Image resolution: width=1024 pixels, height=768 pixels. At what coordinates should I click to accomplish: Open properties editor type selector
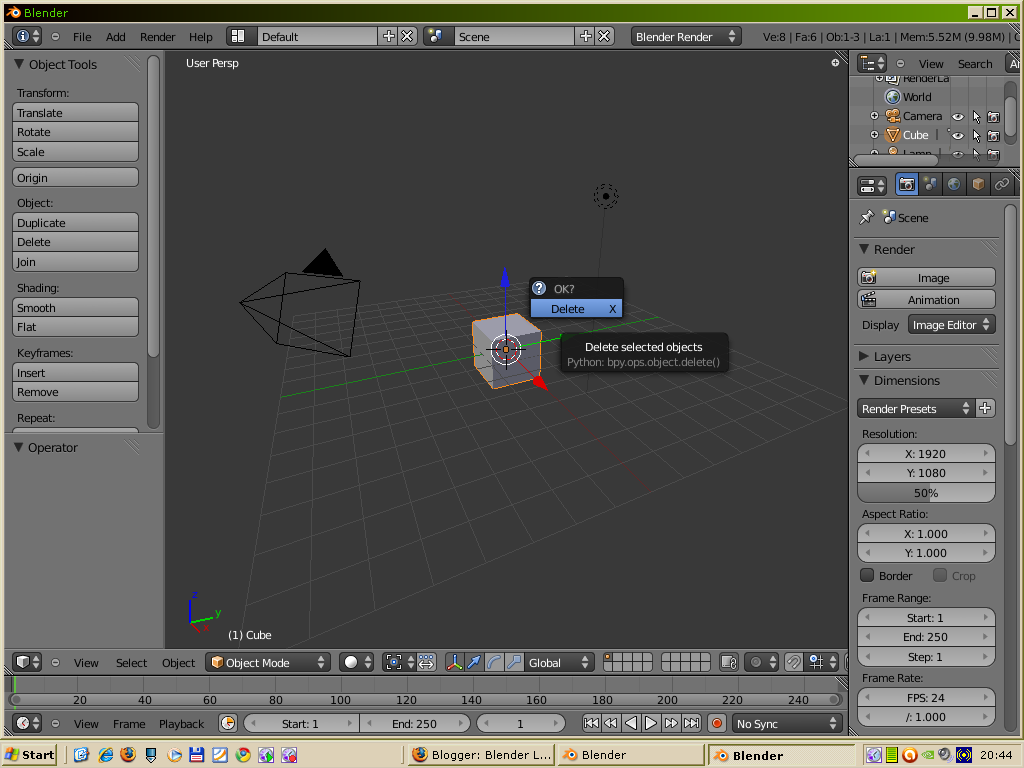tap(872, 185)
